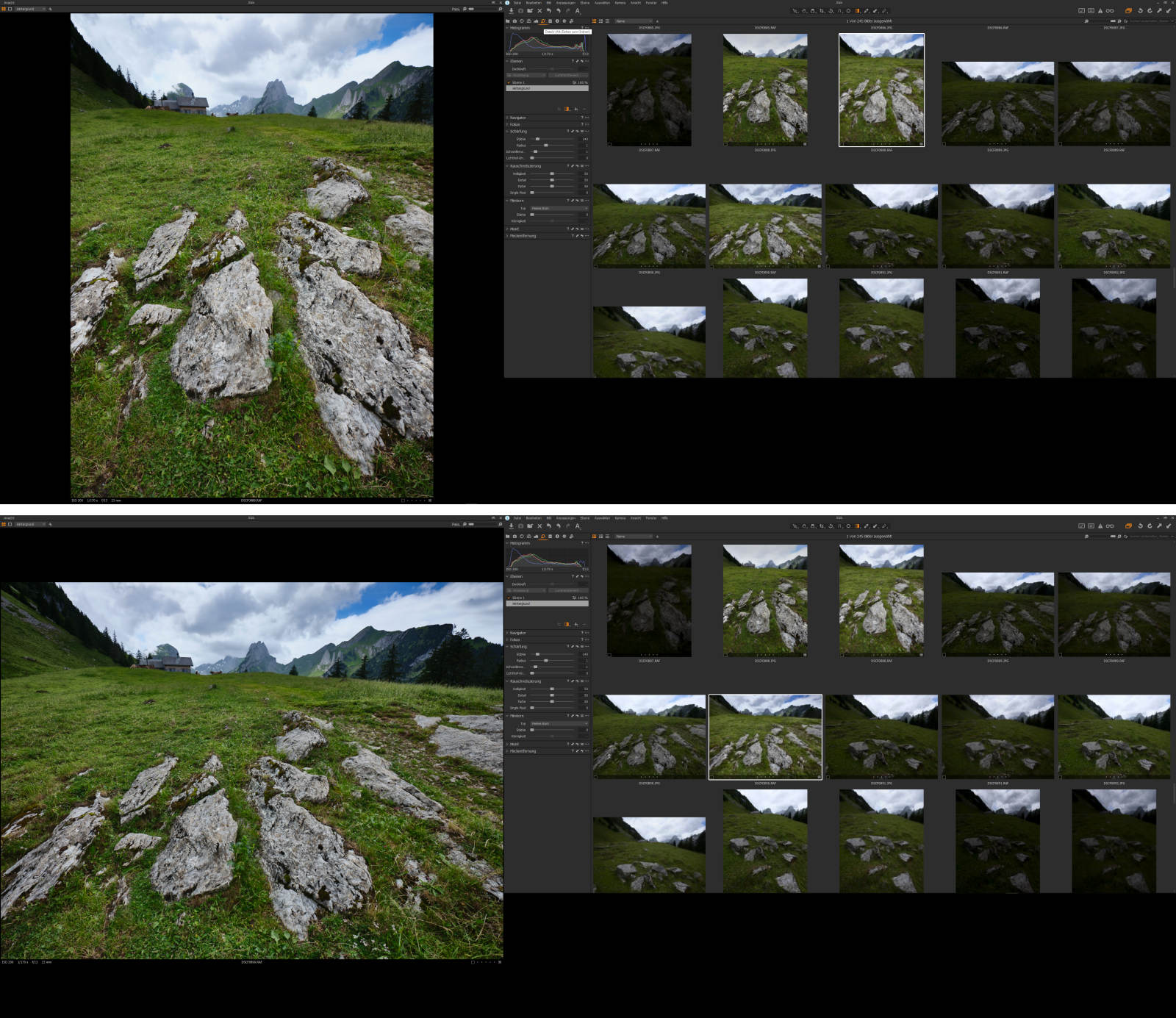Viewport: 1176px width, 1018px height.
Task: Click the Delete X icon in top window toolbar
Action: (539, 11)
